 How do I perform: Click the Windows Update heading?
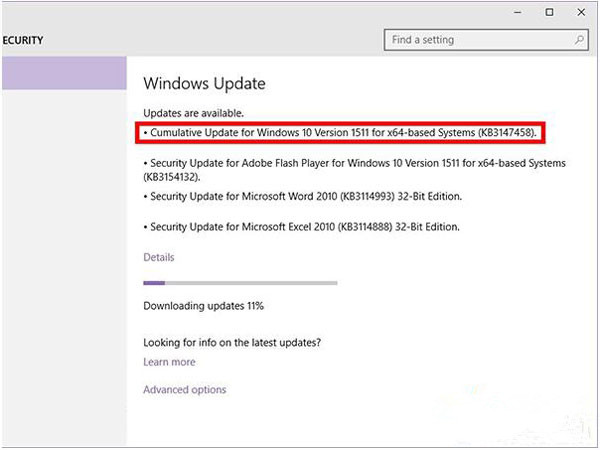pyautogui.click(x=205, y=84)
